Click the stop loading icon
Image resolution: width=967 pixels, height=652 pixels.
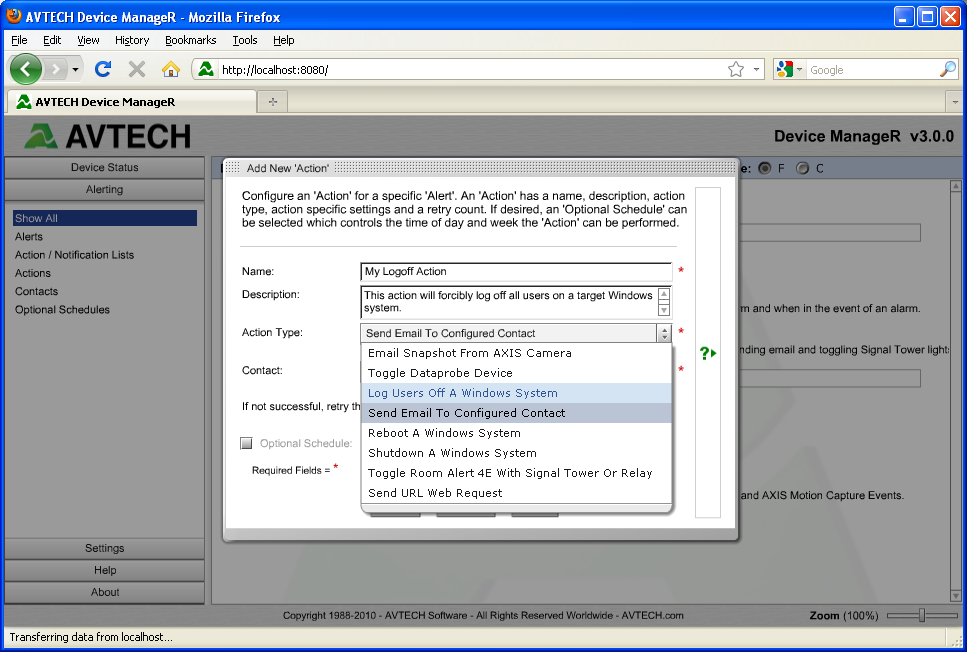tap(135, 69)
